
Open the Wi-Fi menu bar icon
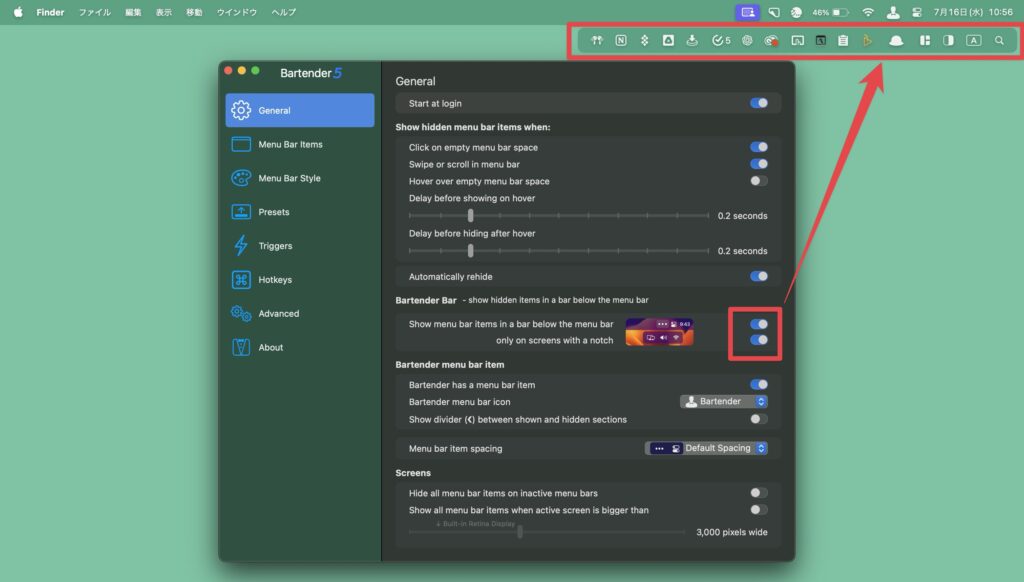[868, 12]
